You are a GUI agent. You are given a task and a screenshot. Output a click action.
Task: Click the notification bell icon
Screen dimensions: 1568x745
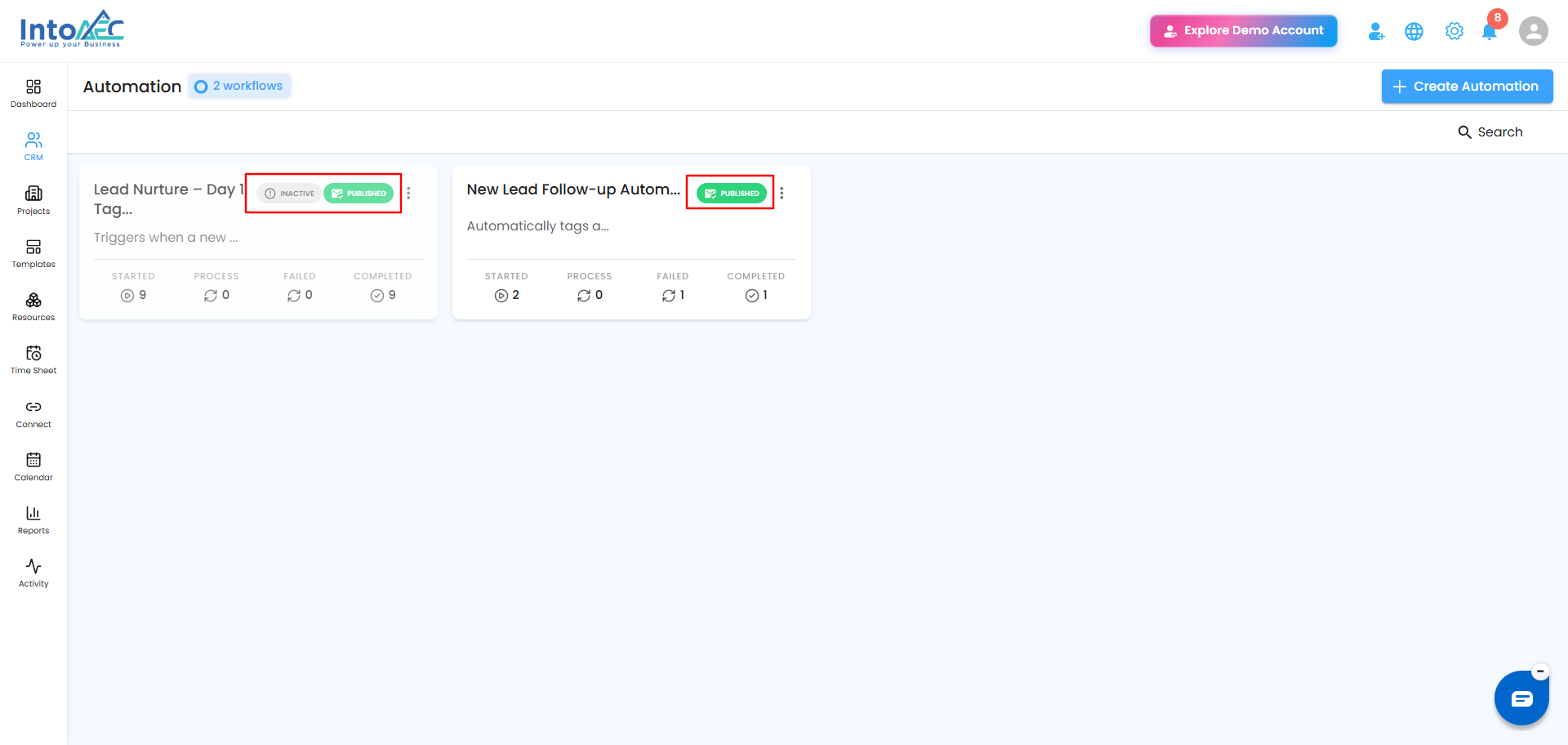1489,31
